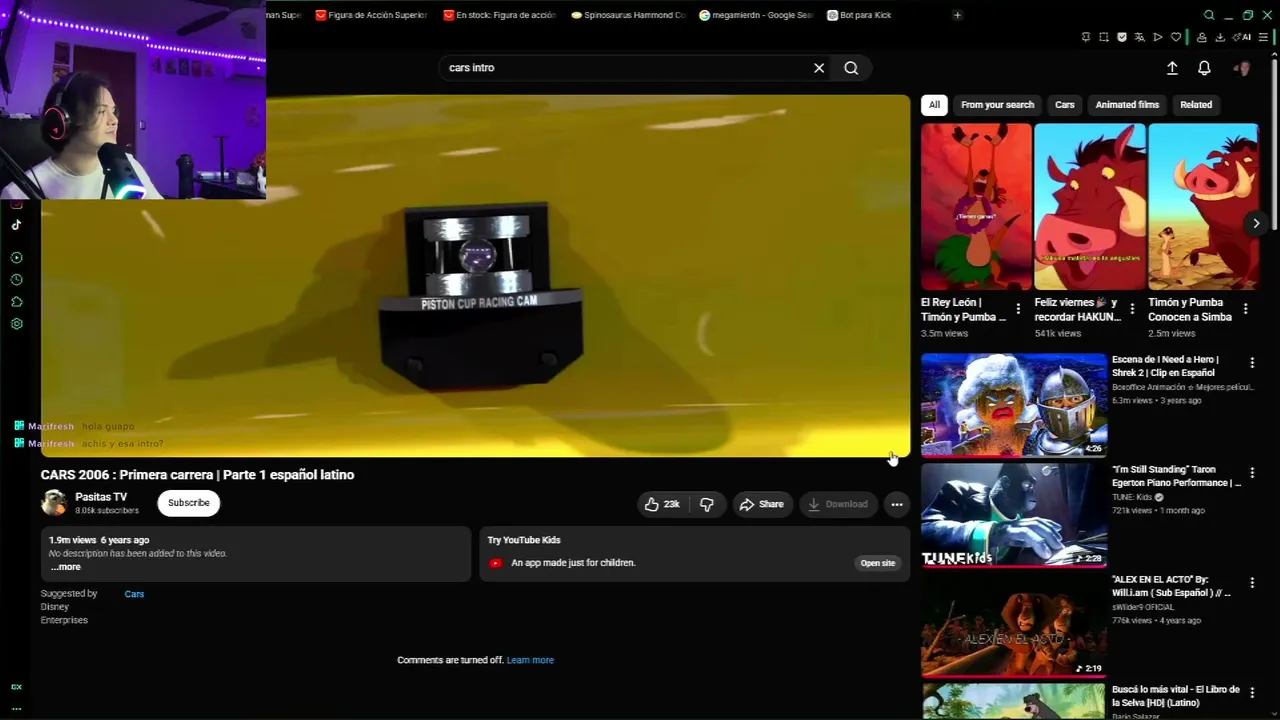The image size is (1280, 720).
Task: Click the Cars video player
Action: click(x=475, y=276)
